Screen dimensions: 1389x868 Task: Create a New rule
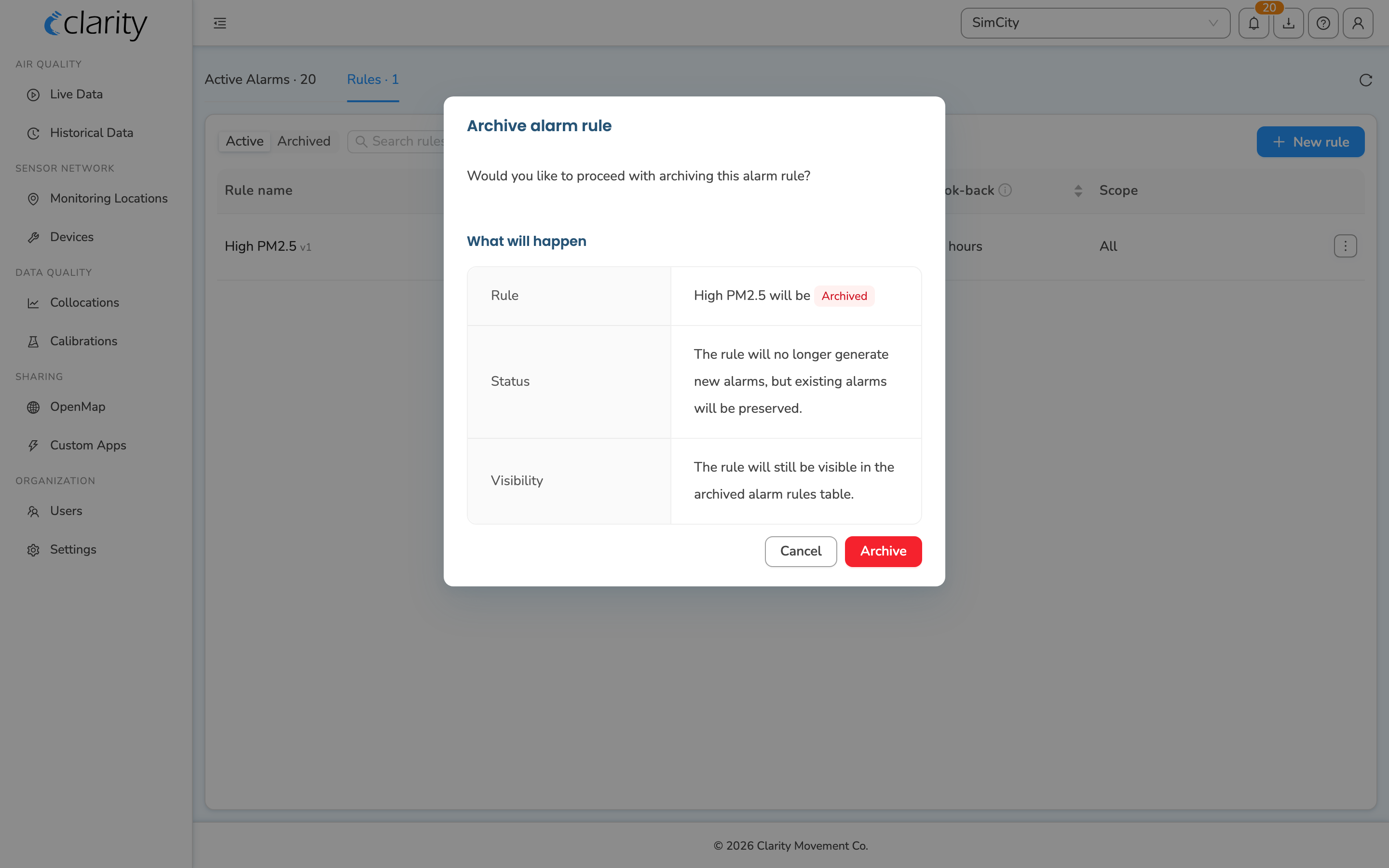pos(1310,142)
